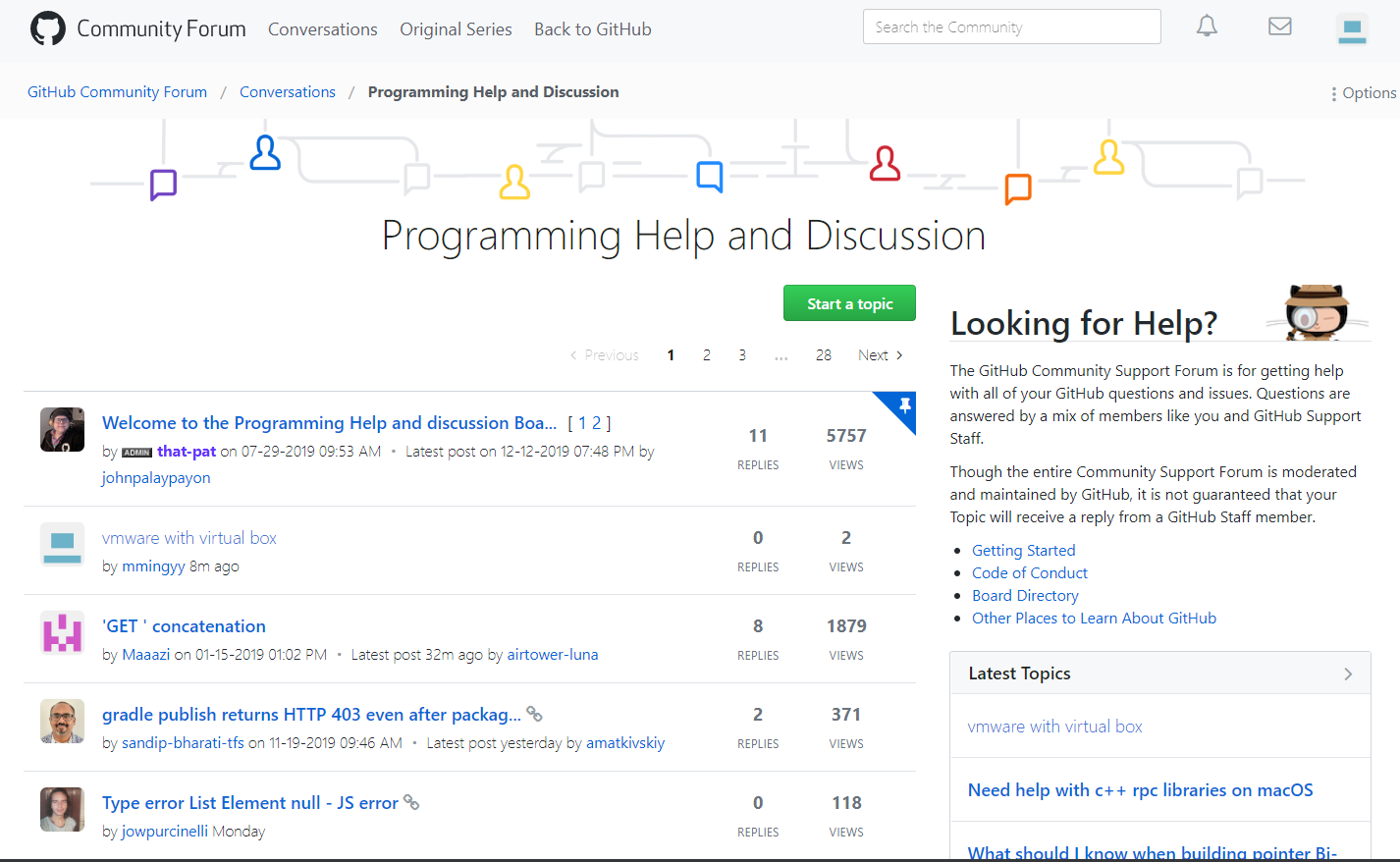Click link icon beside Type error topic
Image resolution: width=1400 pixels, height=862 pixels.
[x=411, y=802]
